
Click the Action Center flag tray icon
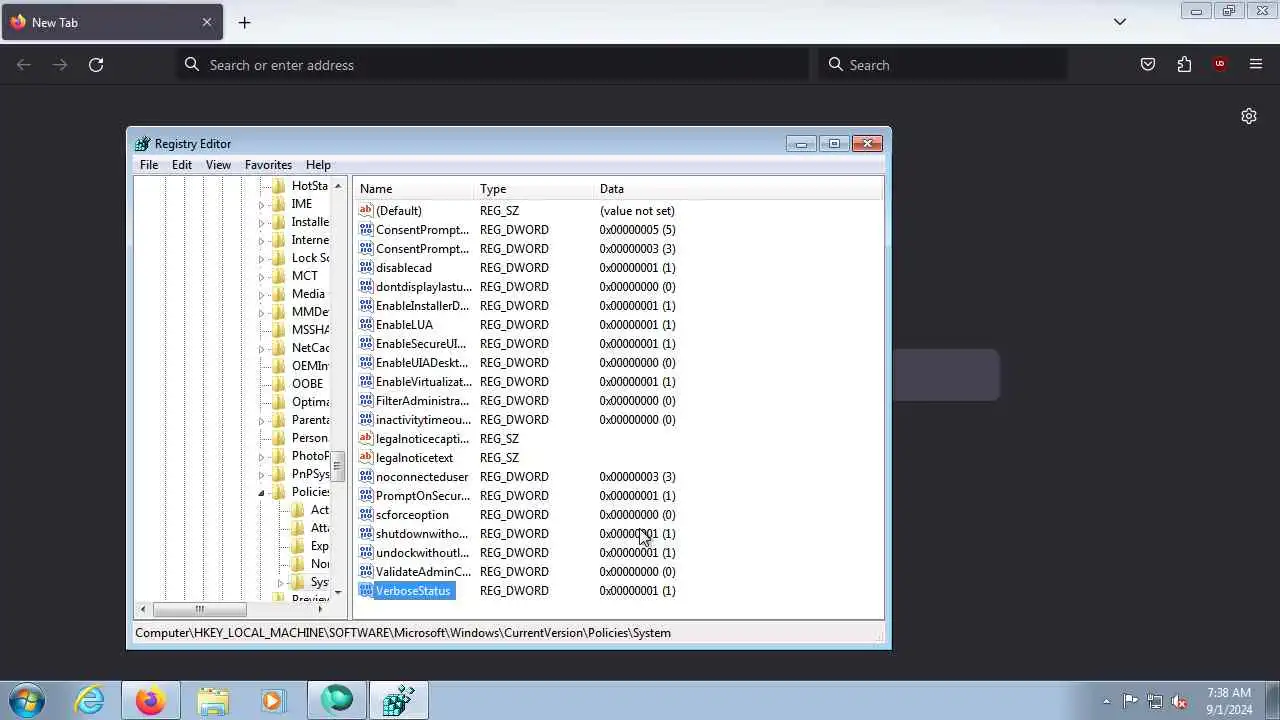[1130, 701]
